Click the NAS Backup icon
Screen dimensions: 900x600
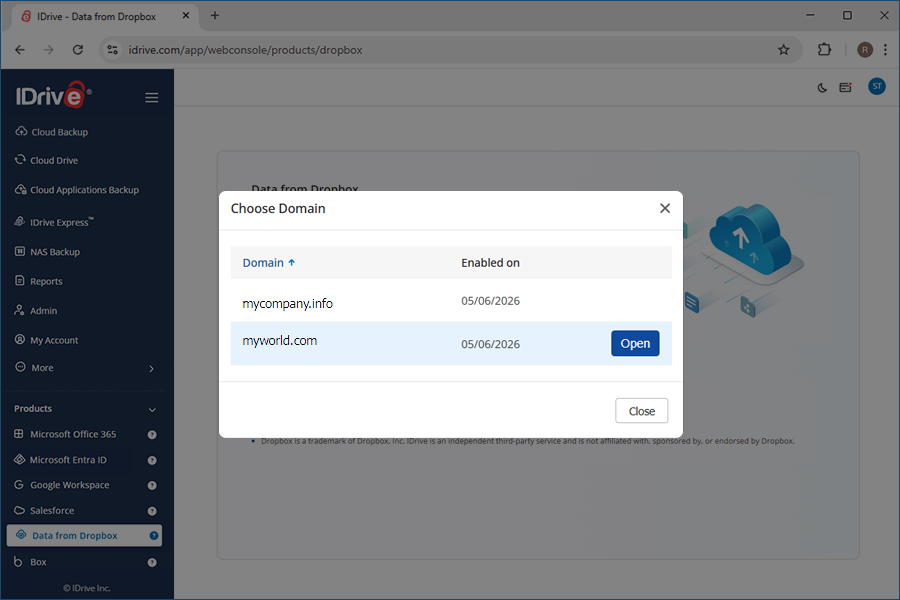click(x=20, y=251)
